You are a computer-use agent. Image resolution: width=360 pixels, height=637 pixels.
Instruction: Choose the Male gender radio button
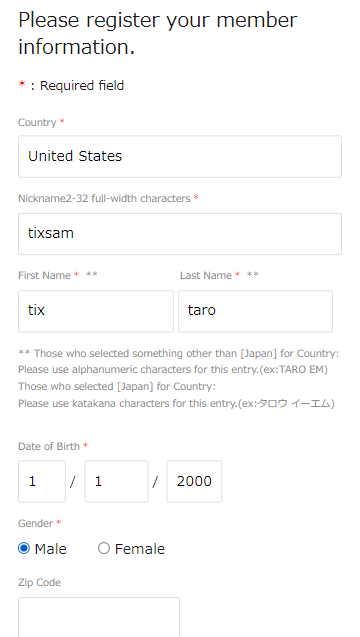(24, 549)
